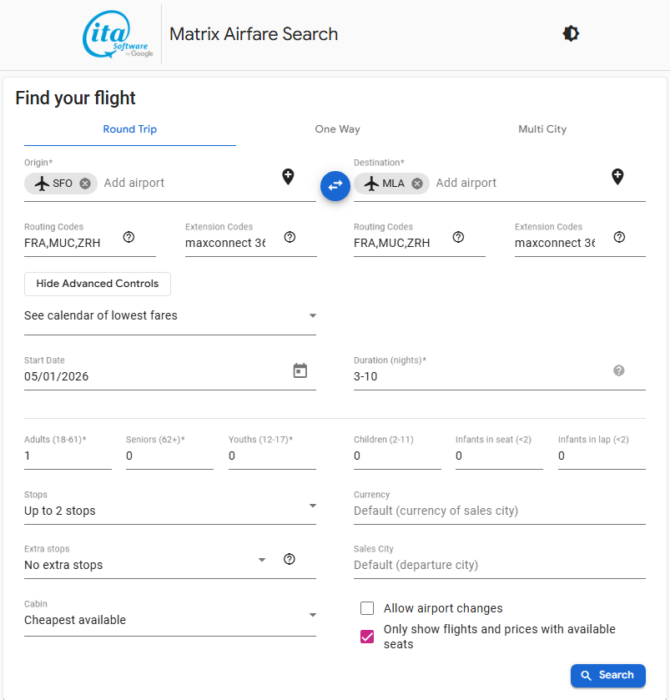Expand See calendar of lowest fares dropdown
Image resolution: width=670 pixels, height=700 pixels.
coord(170,316)
